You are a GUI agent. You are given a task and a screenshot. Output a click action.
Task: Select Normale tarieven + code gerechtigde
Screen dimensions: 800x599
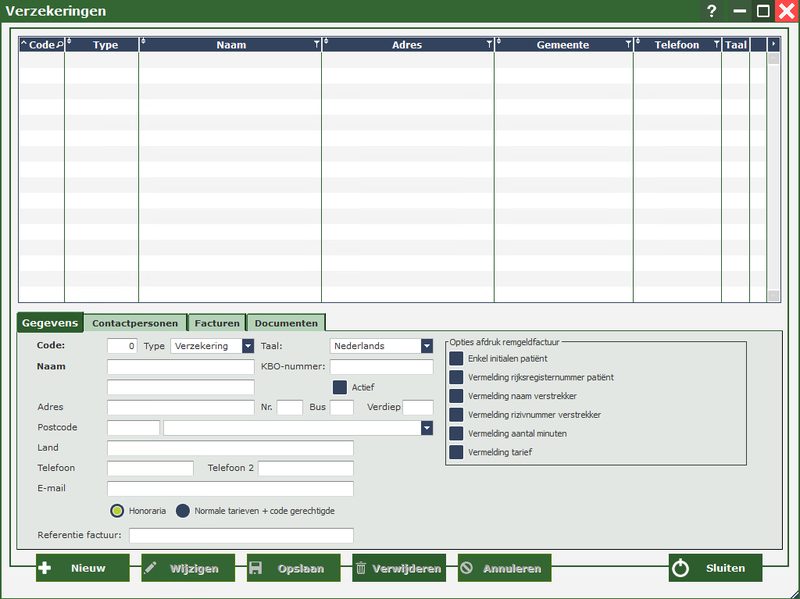(x=183, y=511)
